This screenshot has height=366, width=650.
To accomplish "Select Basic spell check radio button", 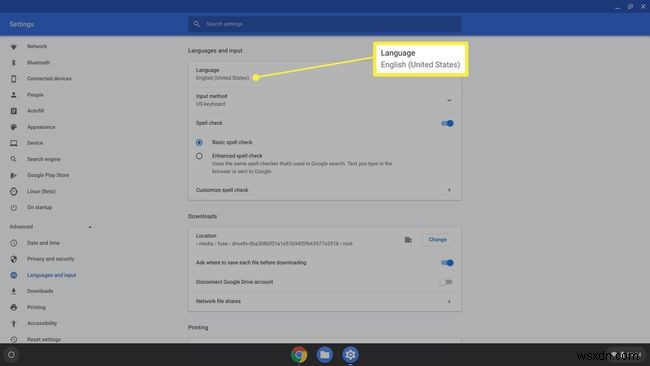I will [199, 143].
